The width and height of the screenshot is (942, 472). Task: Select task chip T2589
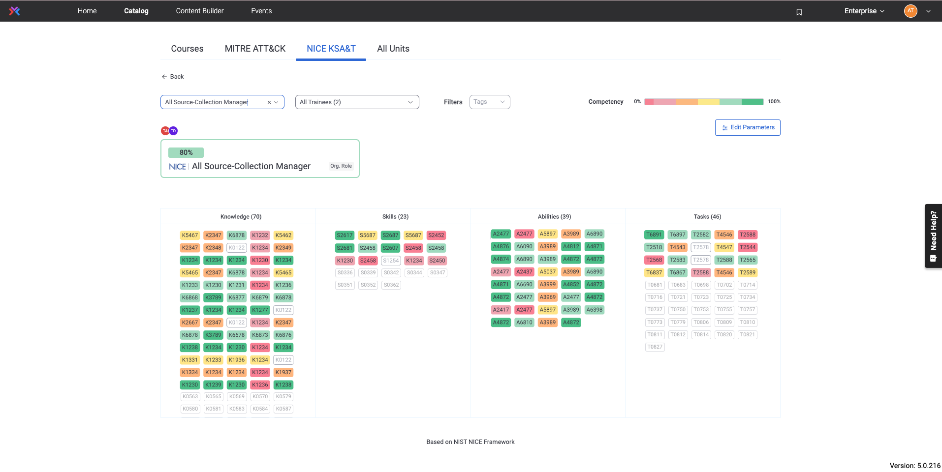point(747,273)
